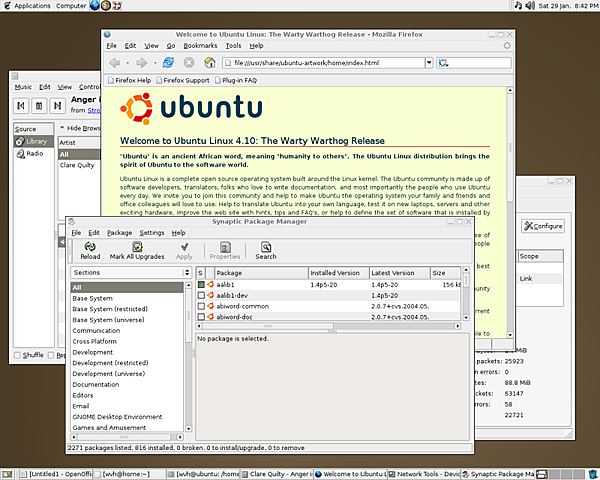This screenshot has width=600, height=480.
Task: Mark the abiword-doc status checkbox
Action: pos(201,317)
